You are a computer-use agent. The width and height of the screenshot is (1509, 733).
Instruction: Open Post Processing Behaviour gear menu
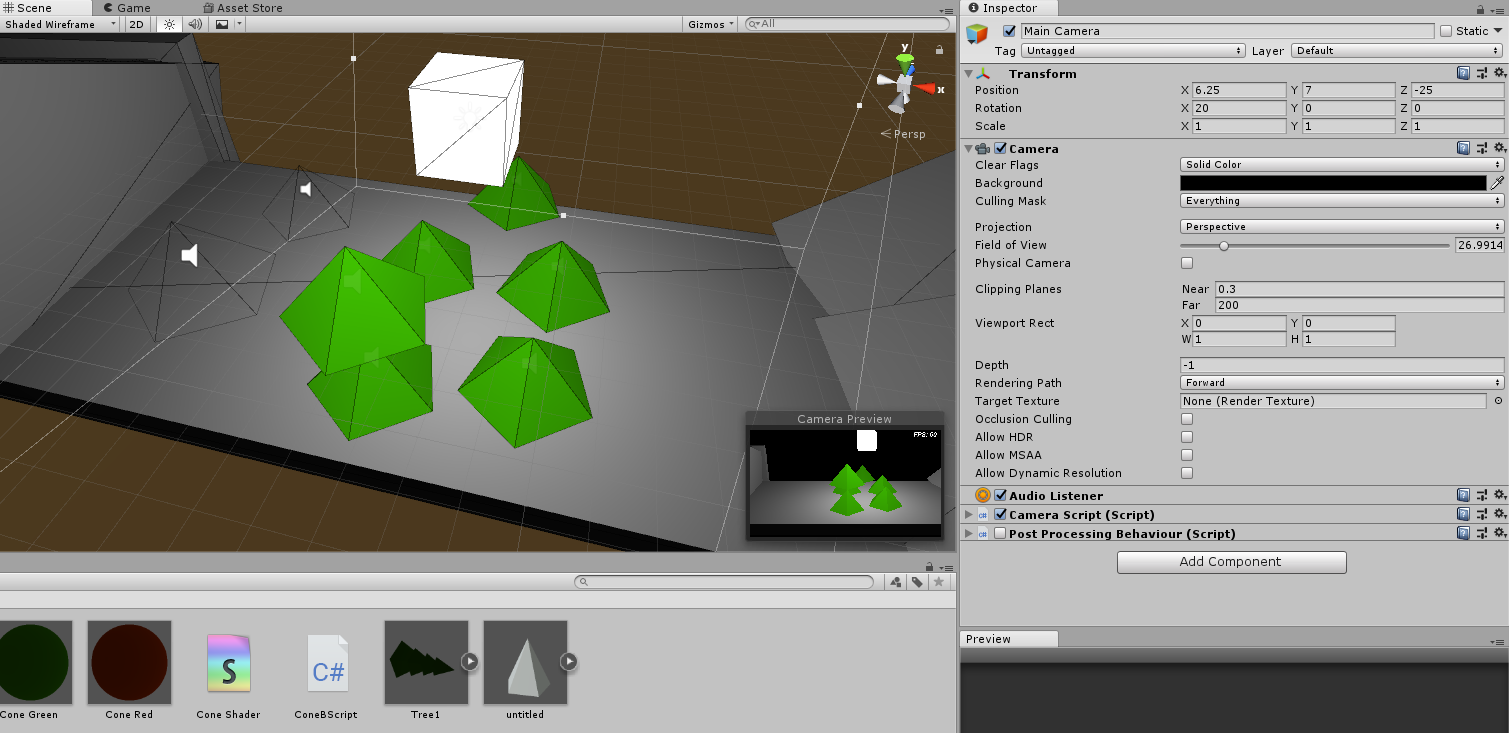tap(1498, 533)
